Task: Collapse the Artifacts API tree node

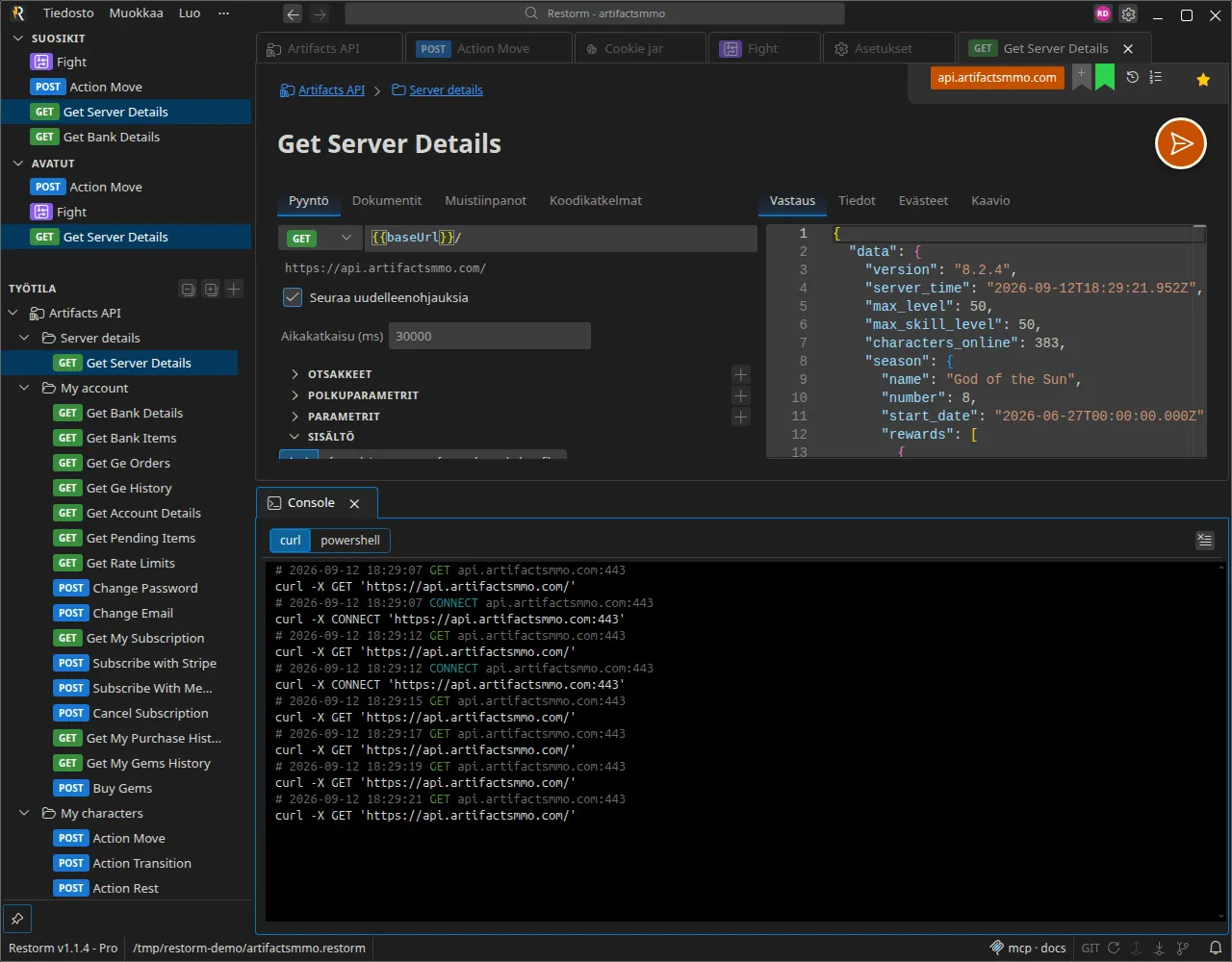Action: point(13,314)
